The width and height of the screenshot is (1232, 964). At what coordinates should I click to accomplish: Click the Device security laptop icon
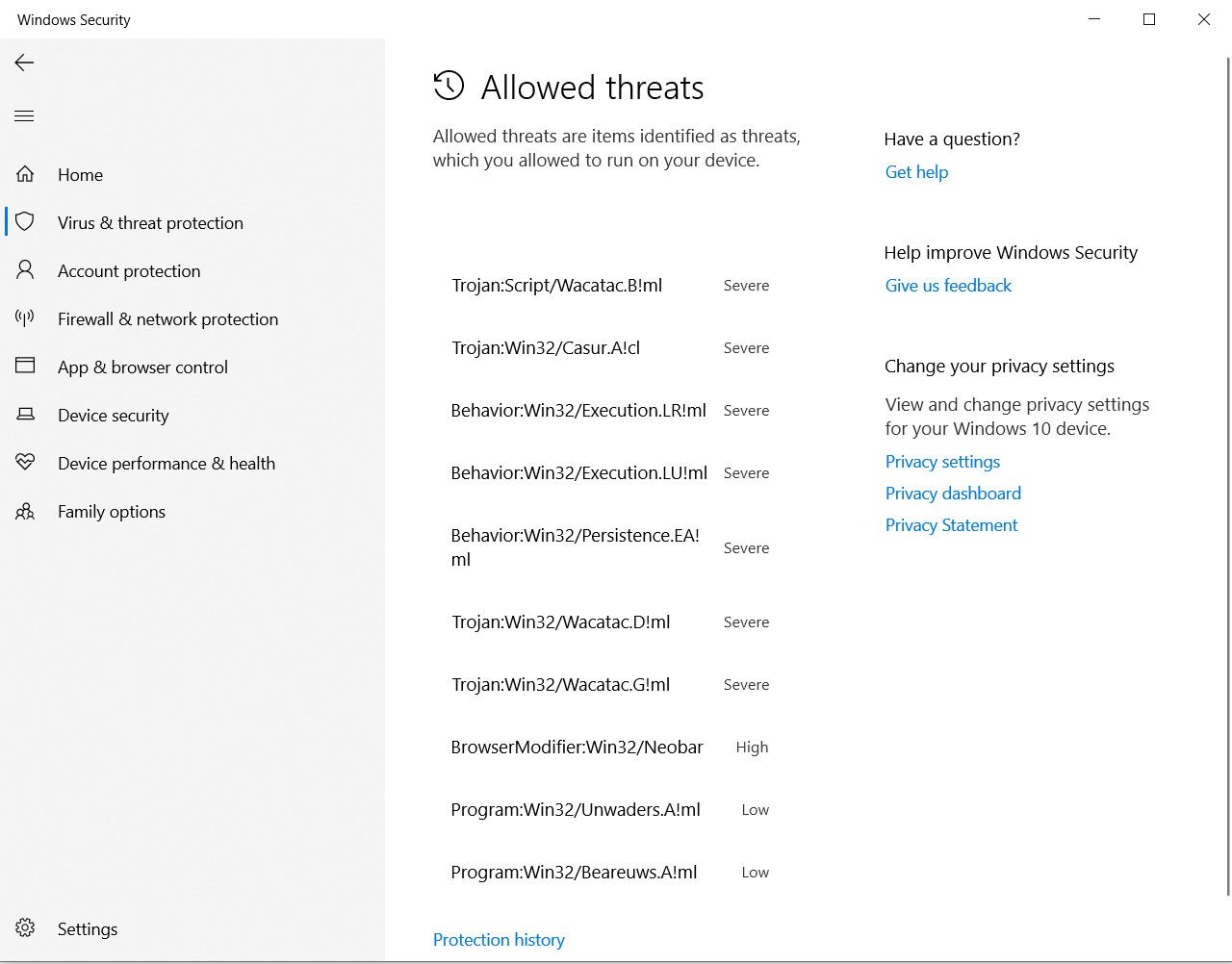[25, 415]
